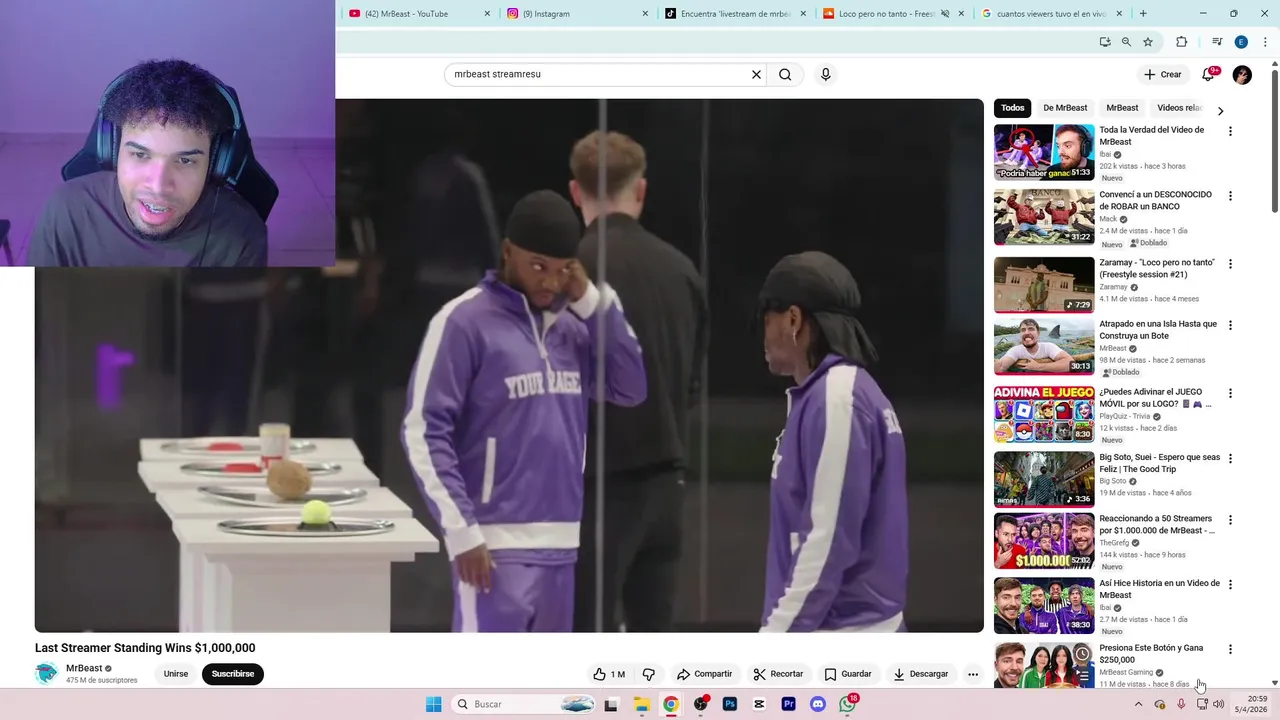Close the MrBeast YouTube tab
The image size is (1280, 720).
coord(487,14)
